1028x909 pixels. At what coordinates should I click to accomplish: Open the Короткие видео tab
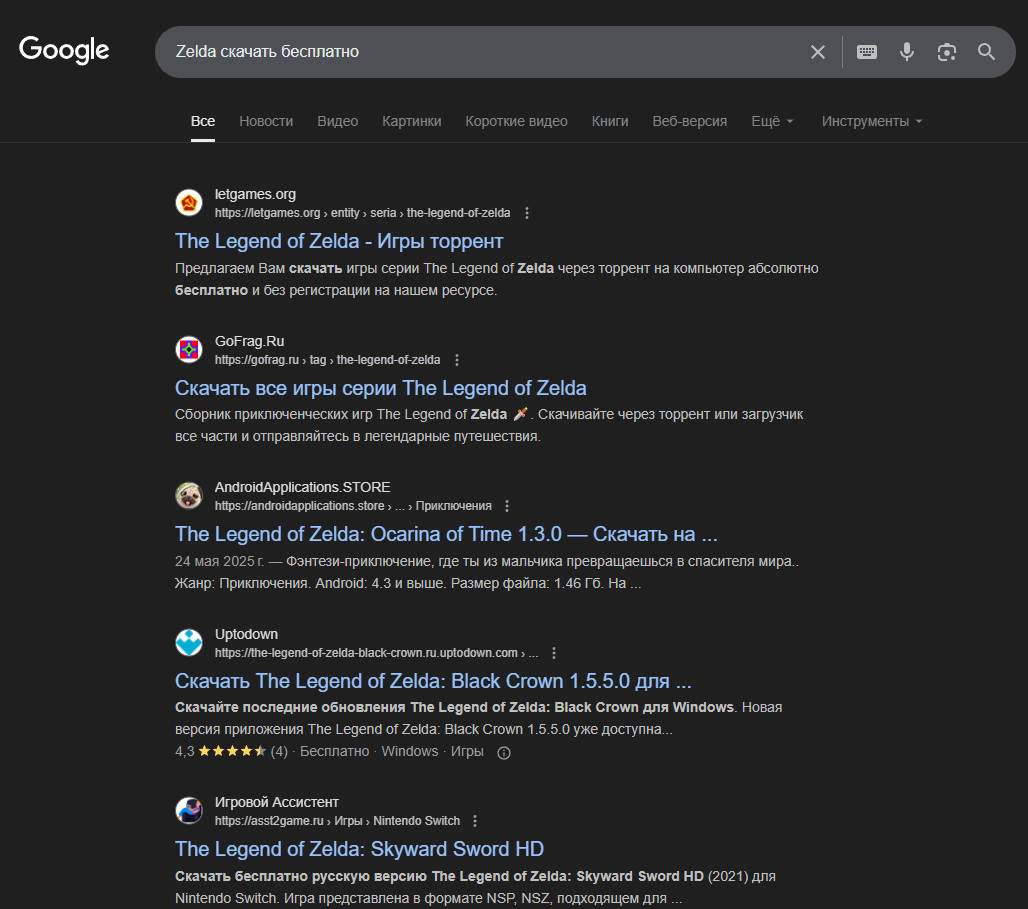tap(517, 121)
